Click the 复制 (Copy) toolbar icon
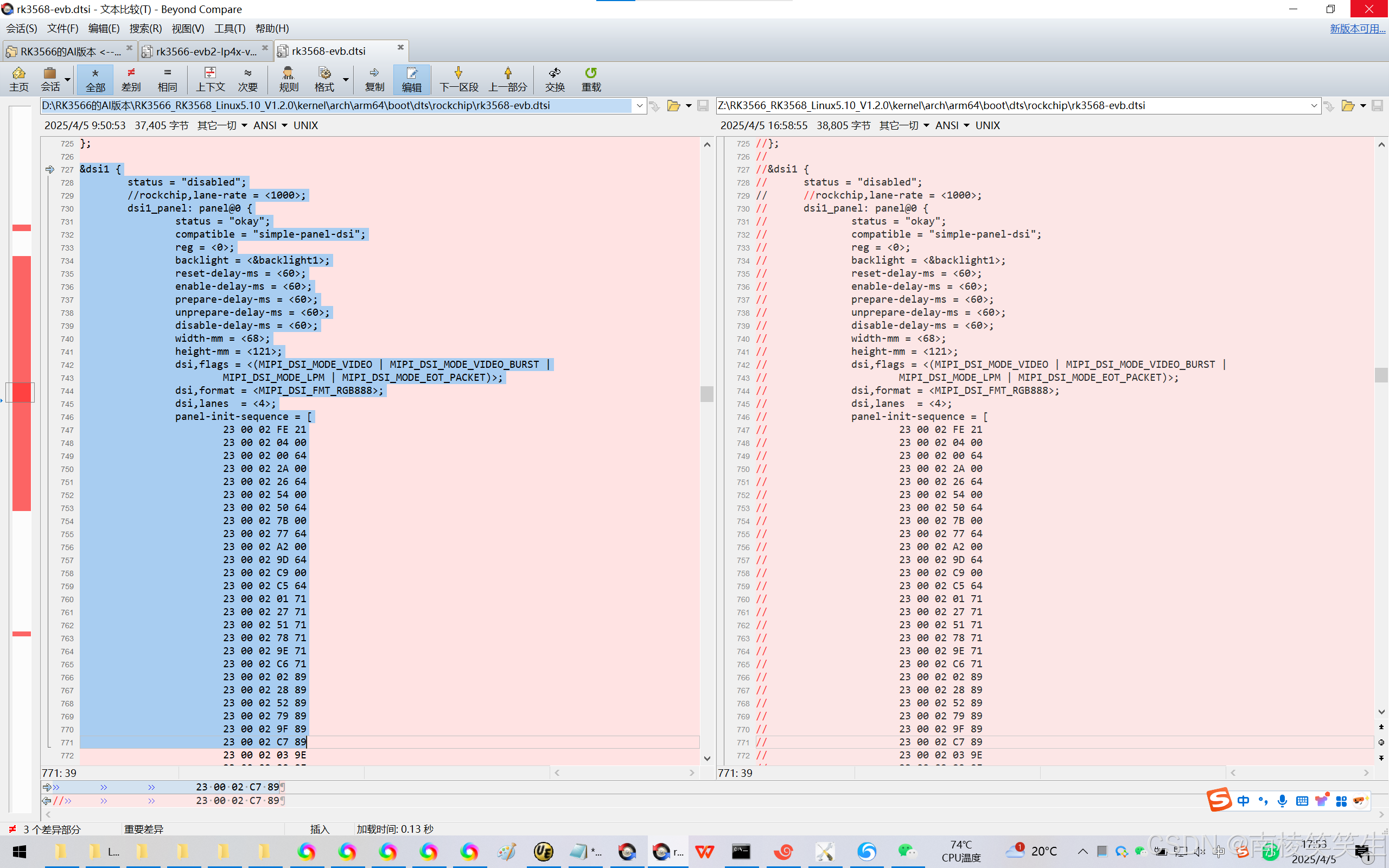The image size is (1389, 868). [374, 79]
